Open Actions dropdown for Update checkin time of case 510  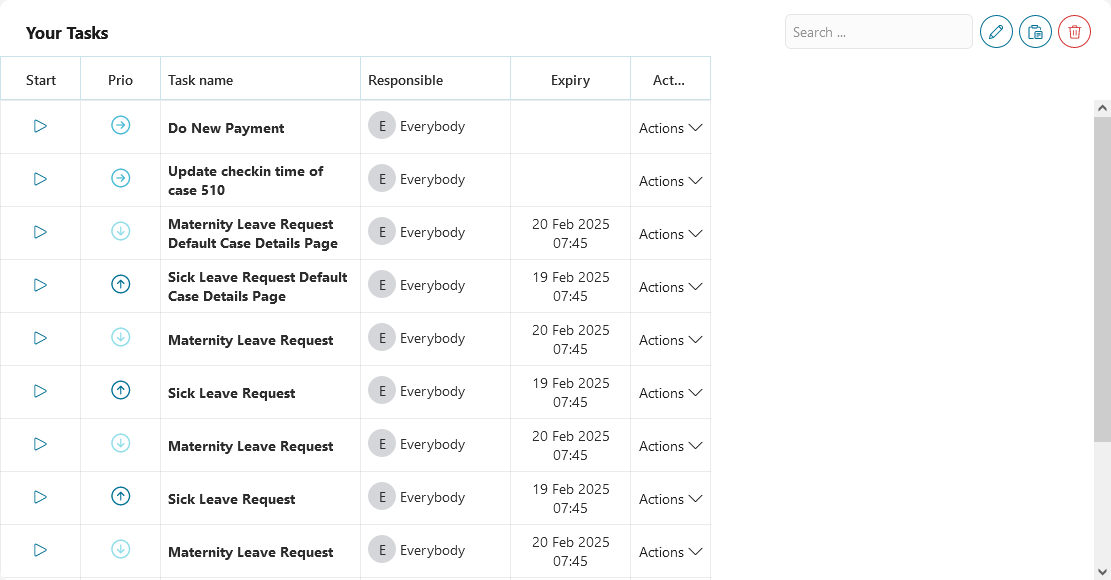(670, 181)
